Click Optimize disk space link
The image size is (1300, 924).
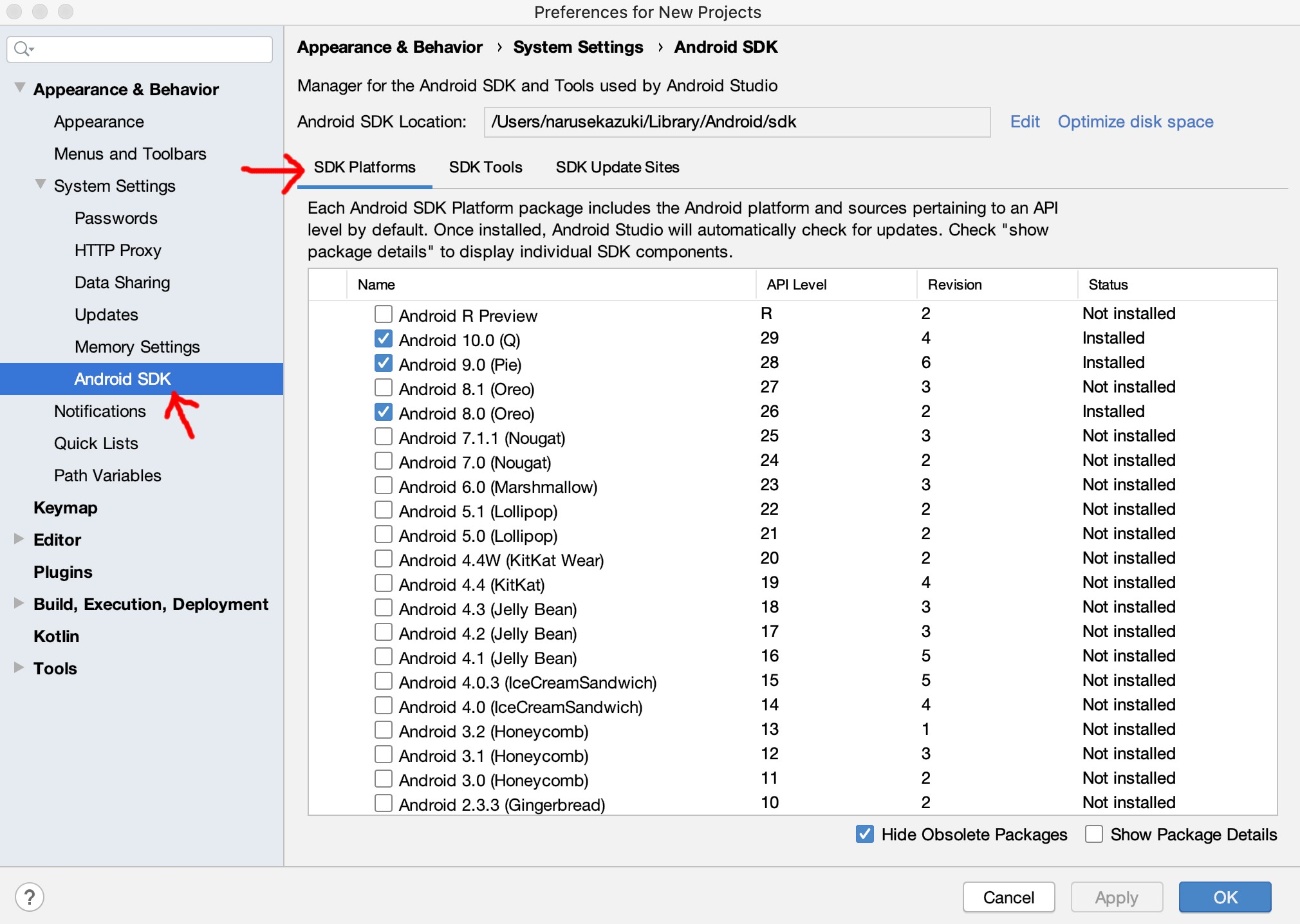coord(1136,122)
